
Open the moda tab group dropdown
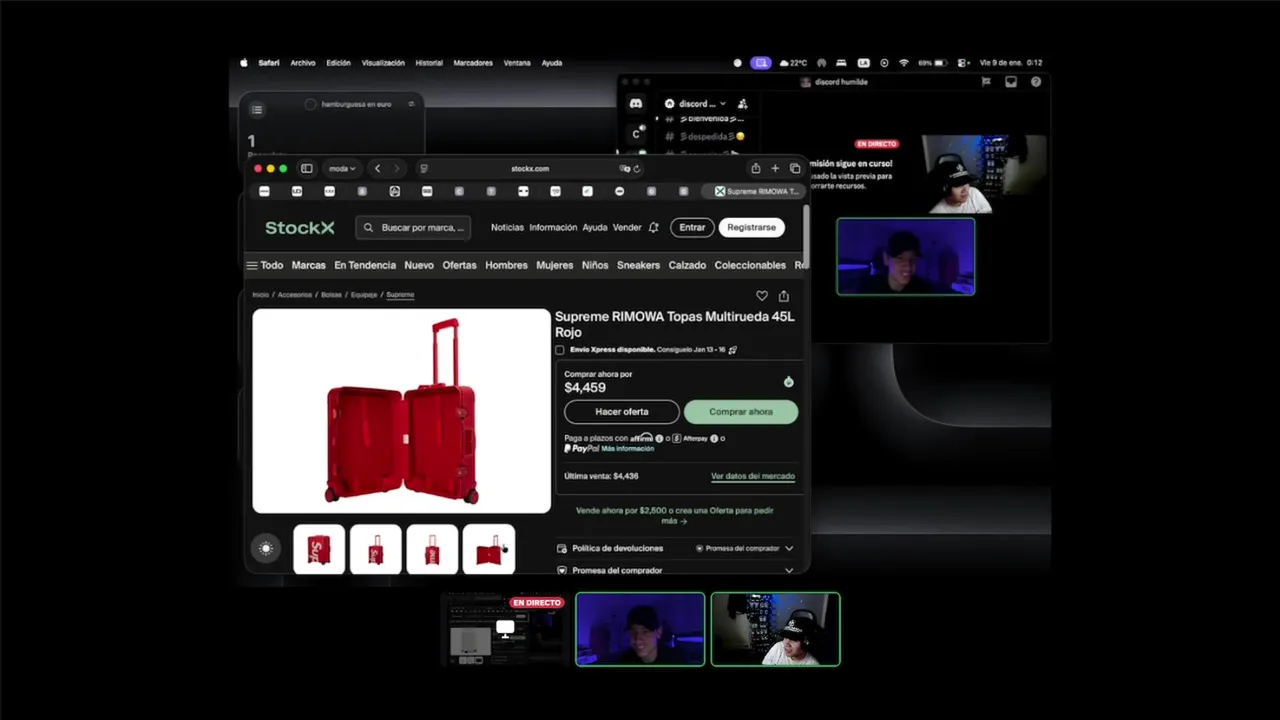pyautogui.click(x=342, y=169)
